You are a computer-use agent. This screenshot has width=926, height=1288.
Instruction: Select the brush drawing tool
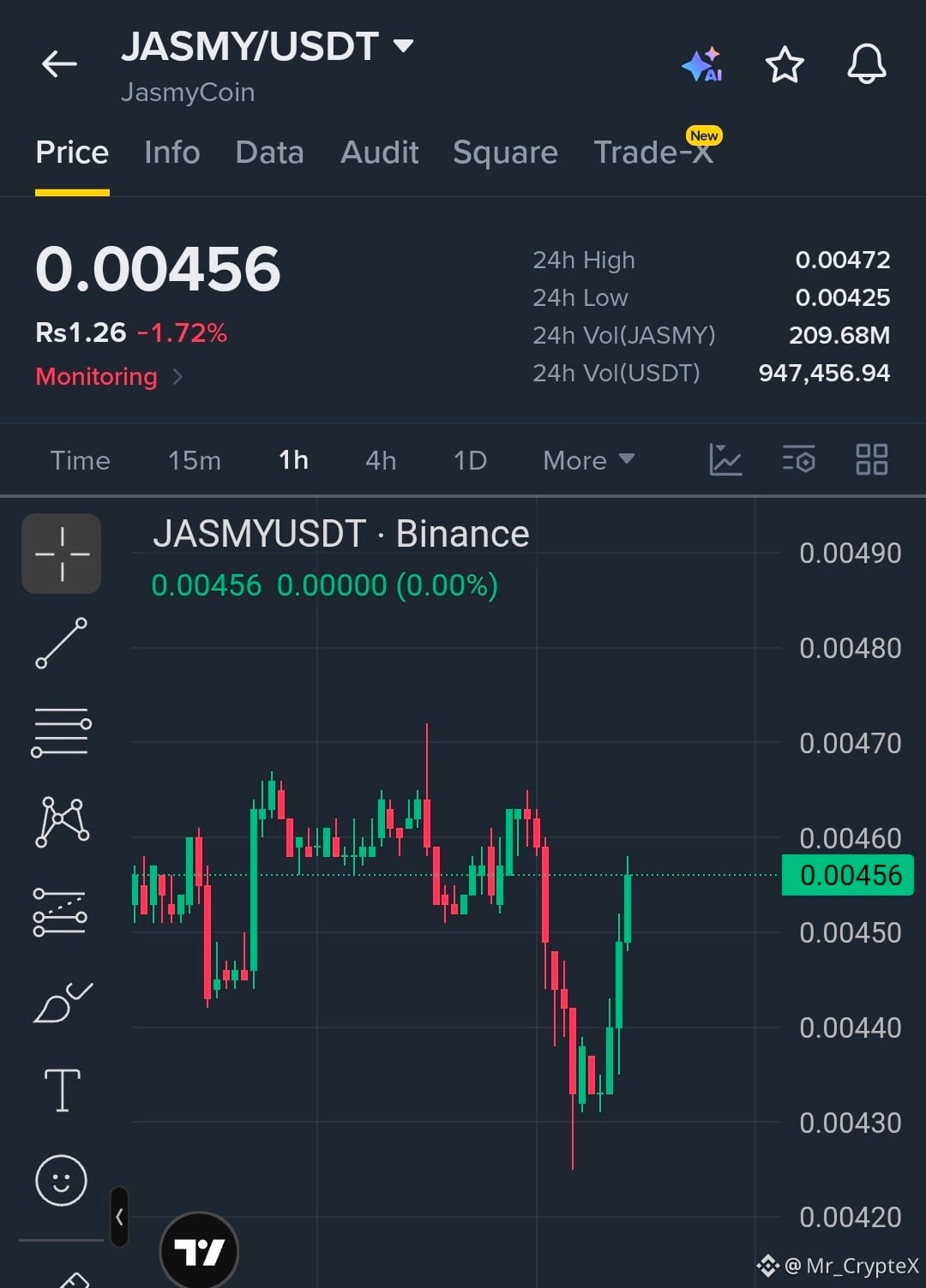click(62, 1002)
